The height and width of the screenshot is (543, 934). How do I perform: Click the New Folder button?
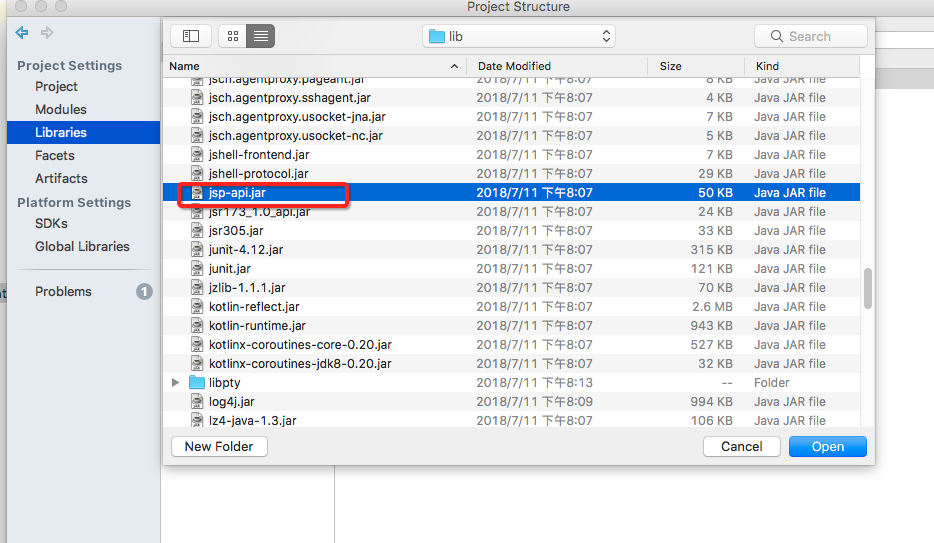(219, 447)
